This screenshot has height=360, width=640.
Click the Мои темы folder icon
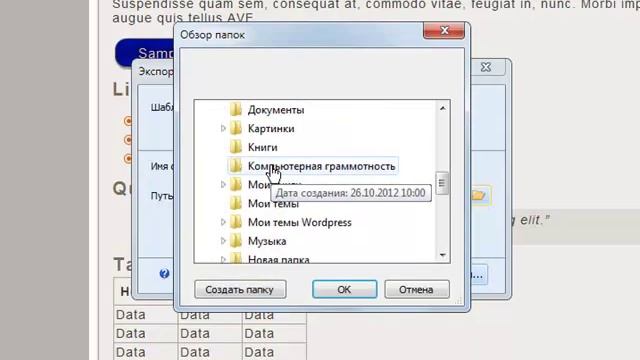coord(236,203)
